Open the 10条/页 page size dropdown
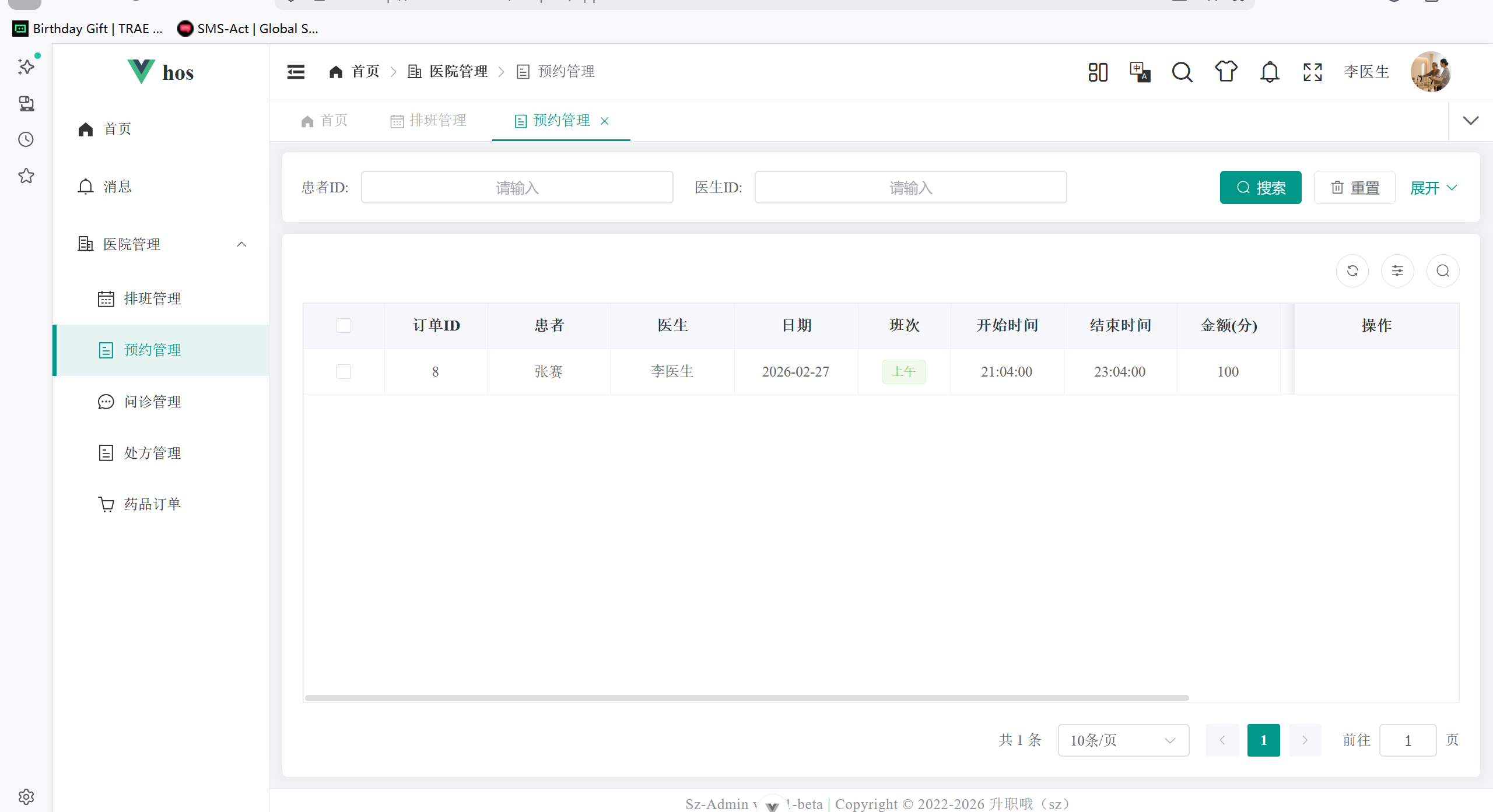Image resolution: width=1493 pixels, height=812 pixels. pos(1123,740)
